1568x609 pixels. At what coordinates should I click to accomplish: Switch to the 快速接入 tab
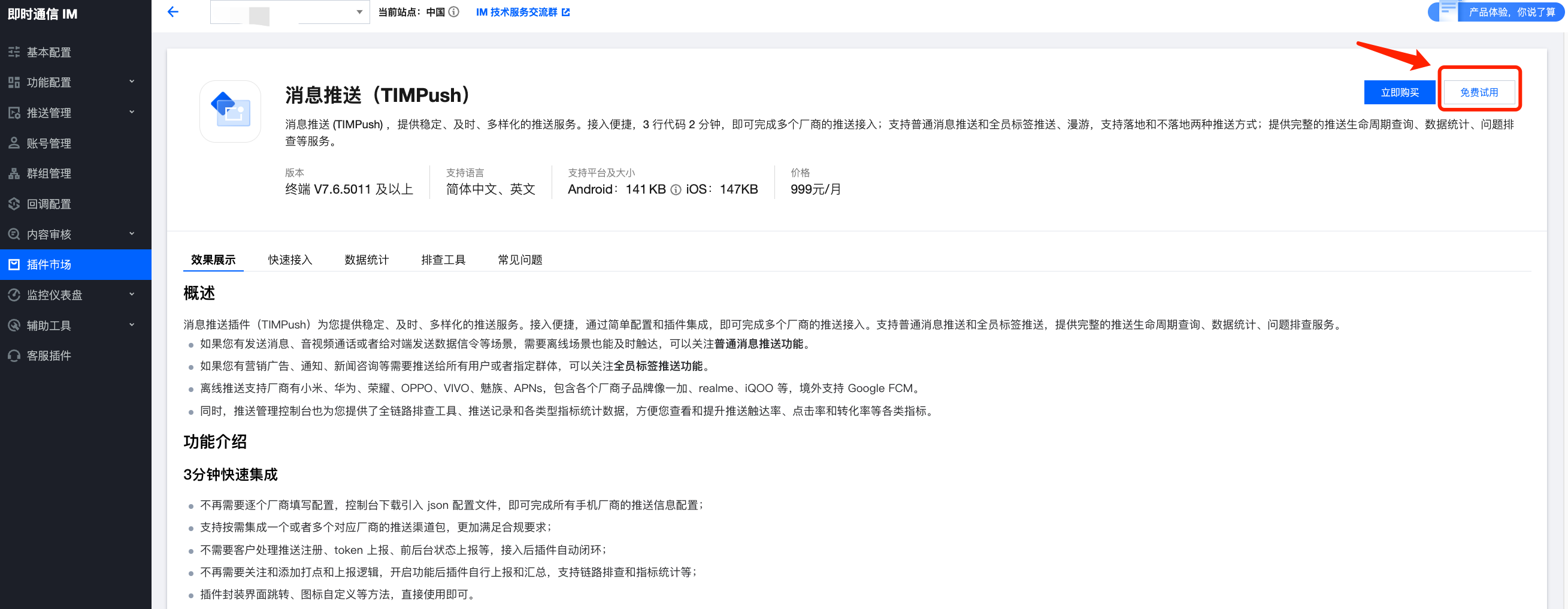[290, 260]
